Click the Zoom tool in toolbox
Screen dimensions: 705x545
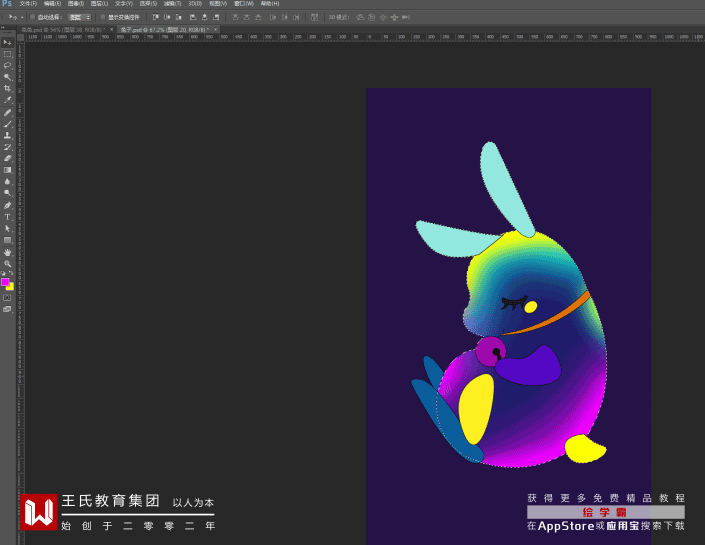(x=7, y=263)
